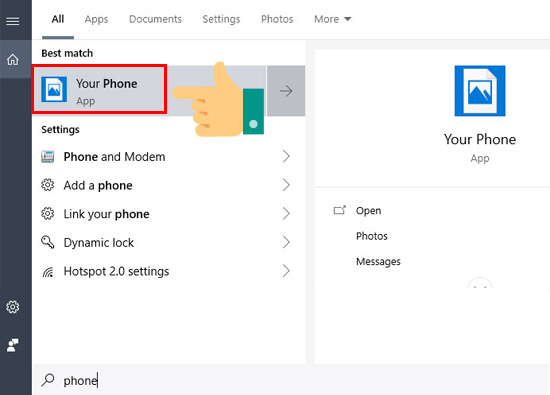Screen dimensions: 550x395
Task: Open the More filter dropdown
Action: tap(332, 19)
